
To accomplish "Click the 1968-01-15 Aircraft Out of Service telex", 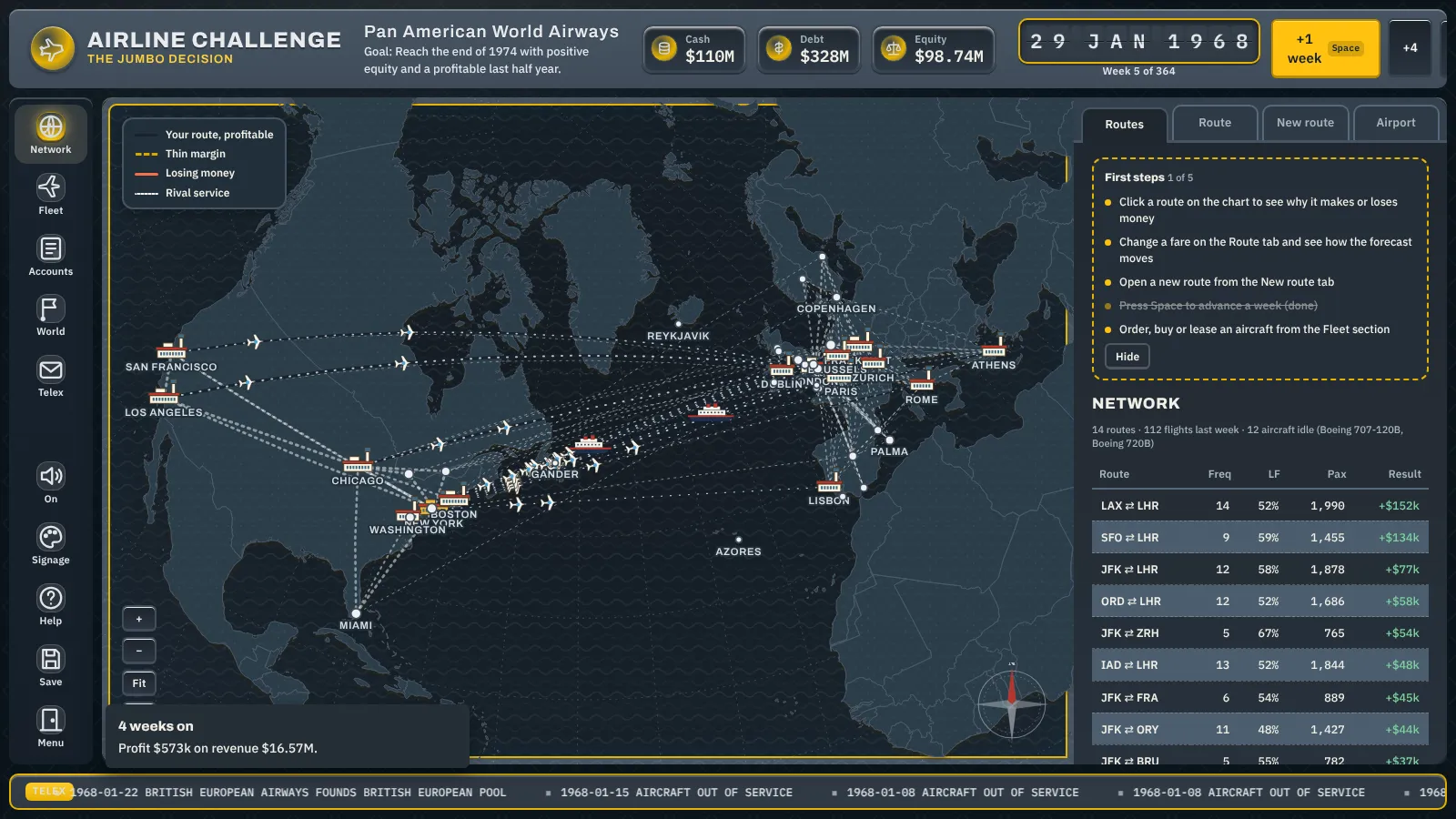I will (x=676, y=793).
